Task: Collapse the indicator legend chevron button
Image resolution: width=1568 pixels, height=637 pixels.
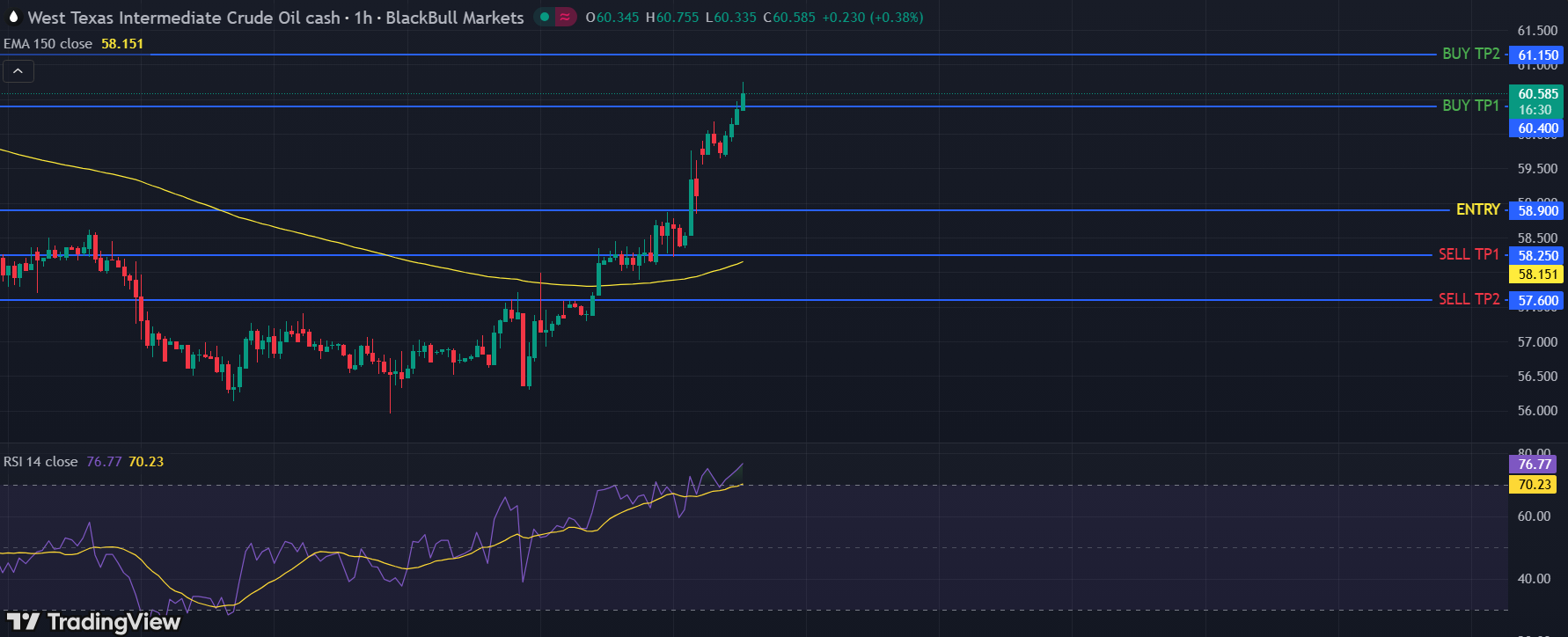Action: pyautogui.click(x=18, y=71)
